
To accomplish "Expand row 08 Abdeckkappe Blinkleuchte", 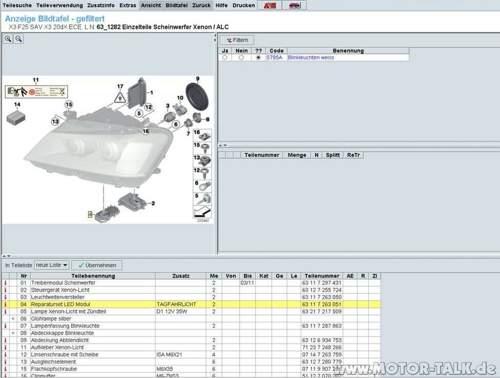I will coord(13,333).
